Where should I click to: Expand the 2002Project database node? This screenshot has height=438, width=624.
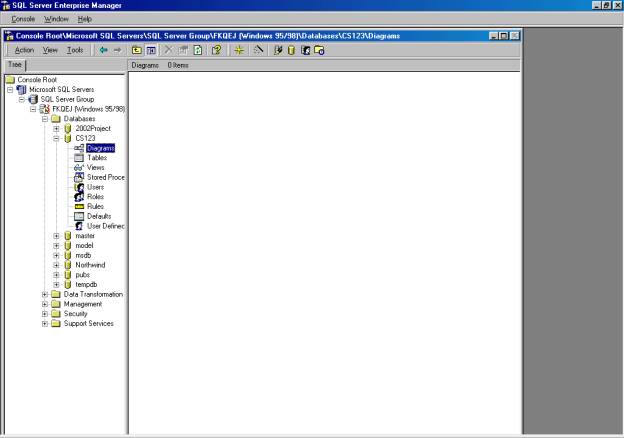click(57, 129)
